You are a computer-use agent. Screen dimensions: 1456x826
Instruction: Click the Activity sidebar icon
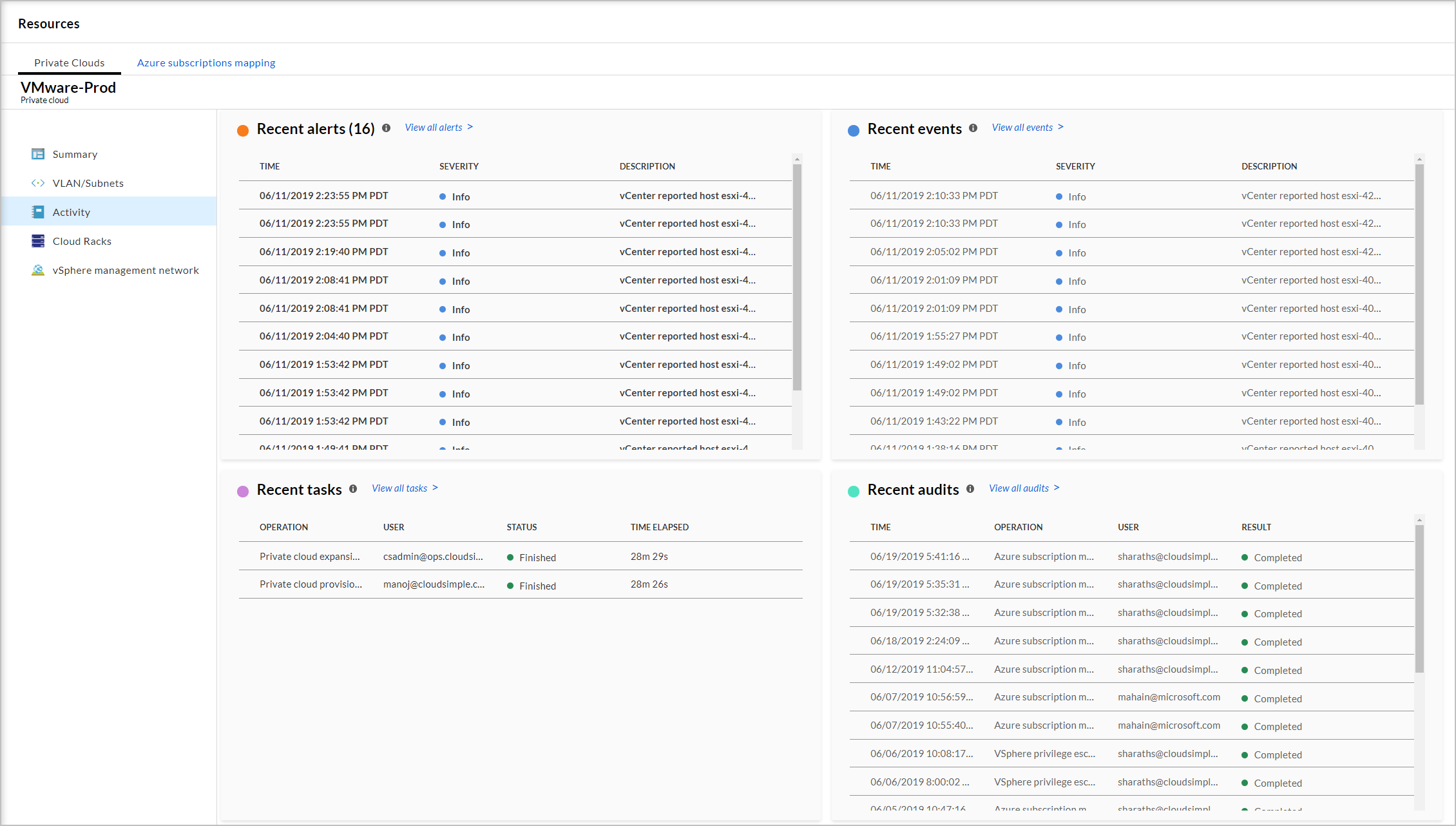pos(37,212)
